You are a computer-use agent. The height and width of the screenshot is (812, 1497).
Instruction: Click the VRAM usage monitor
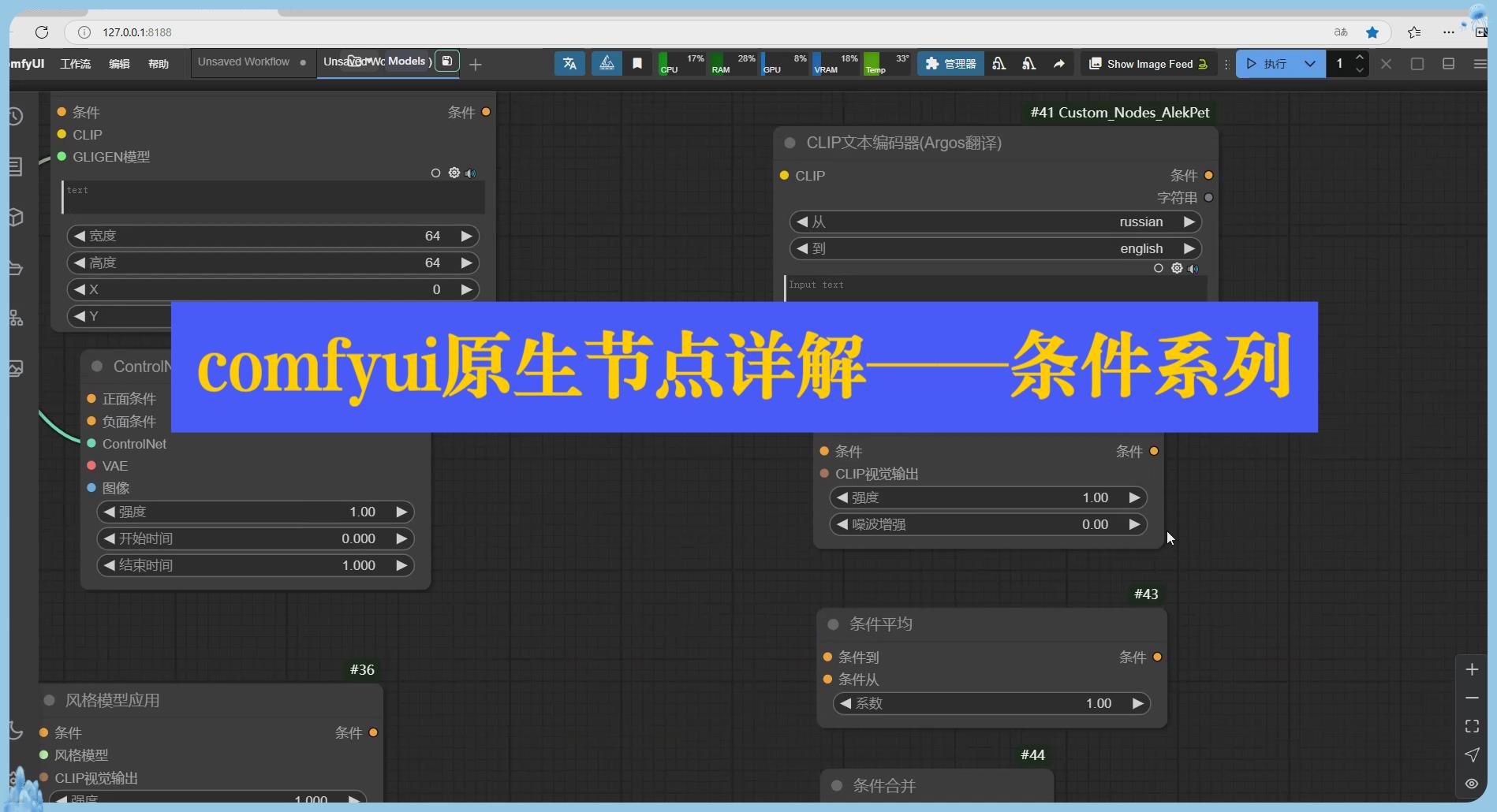pyautogui.click(x=836, y=64)
